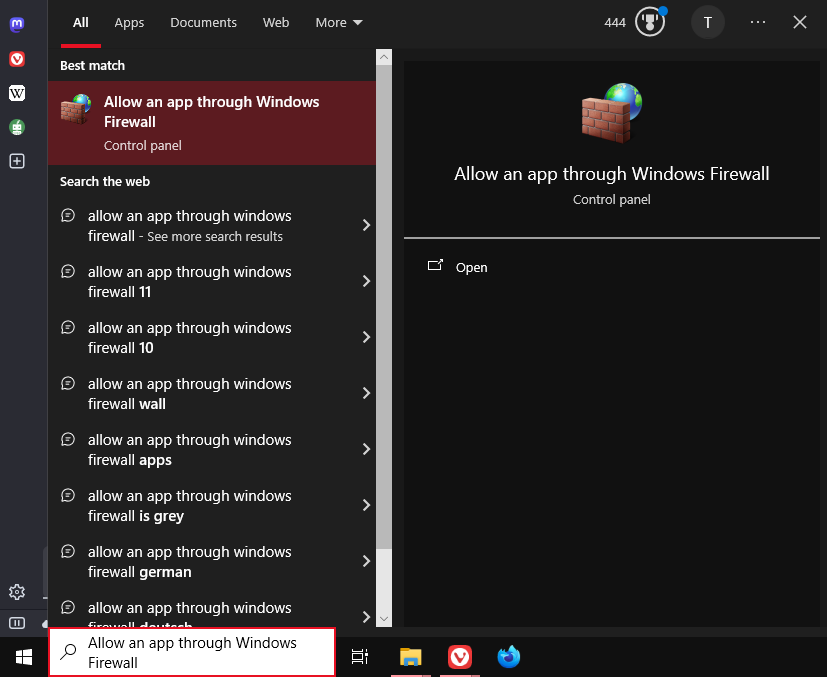827x677 pixels.
Task: Toggle the panel bar icon below the gear
Action: coord(16,622)
